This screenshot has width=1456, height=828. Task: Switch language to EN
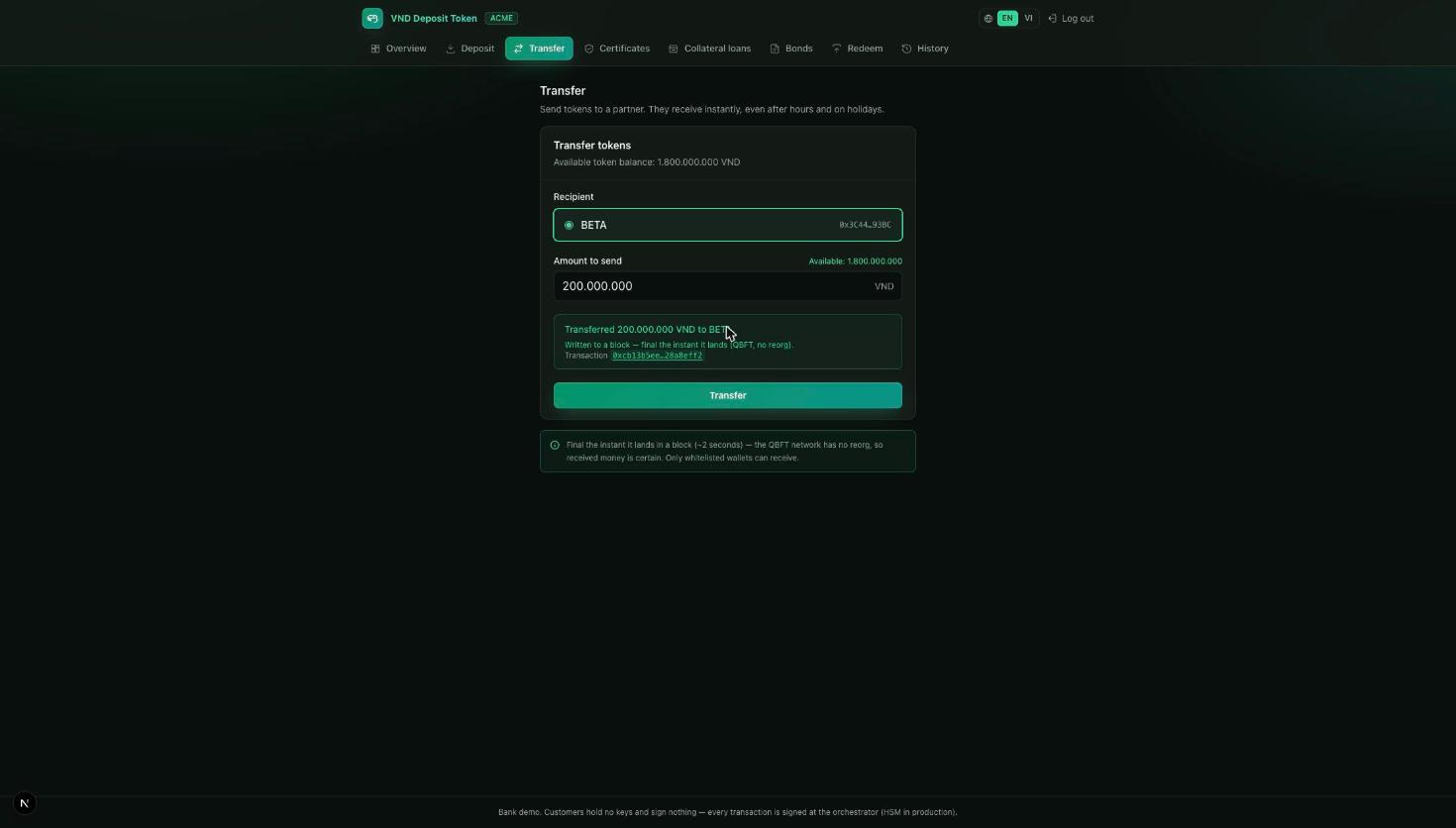coord(1007,18)
